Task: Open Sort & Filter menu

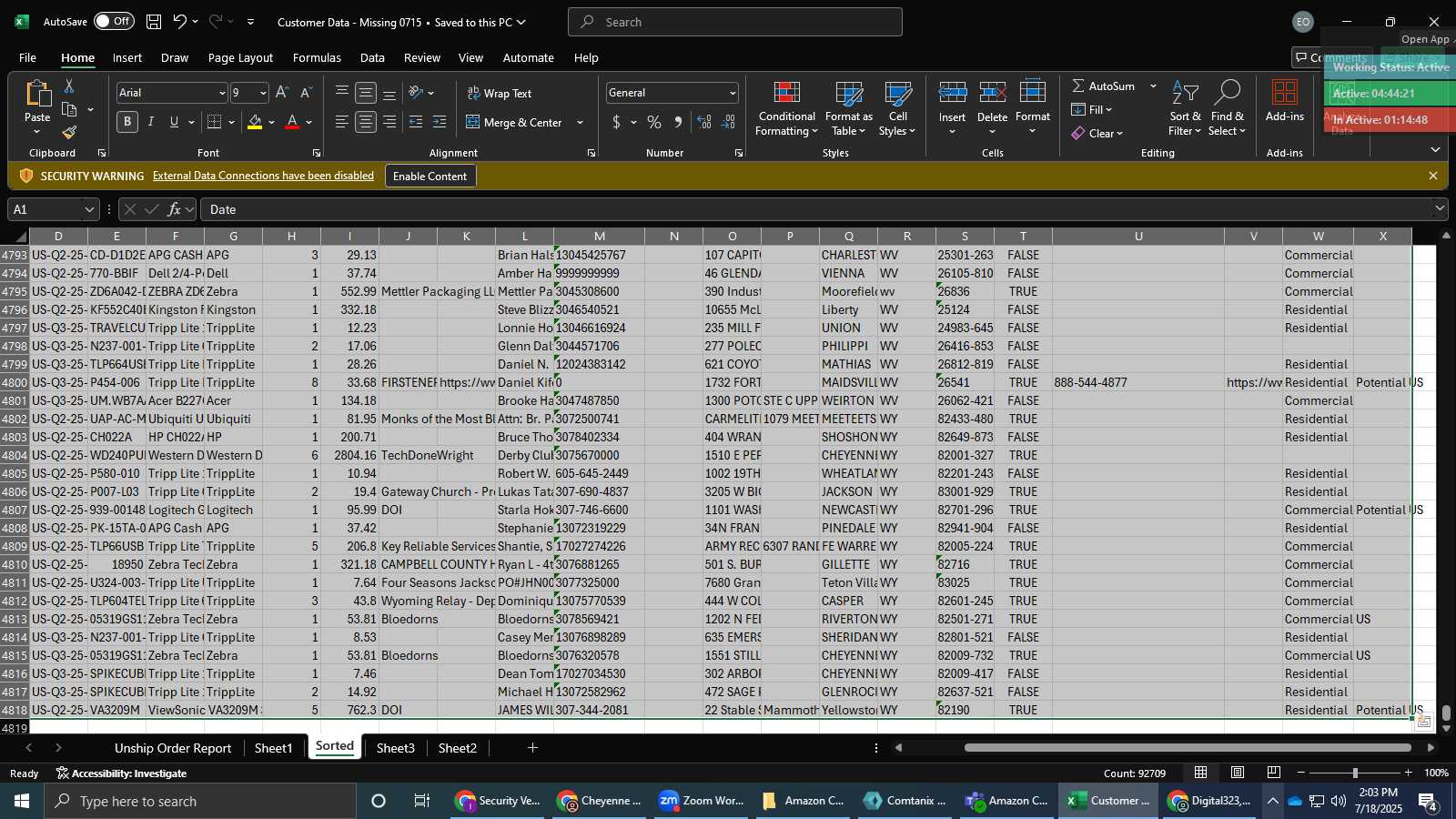Action: click(x=1185, y=109)
